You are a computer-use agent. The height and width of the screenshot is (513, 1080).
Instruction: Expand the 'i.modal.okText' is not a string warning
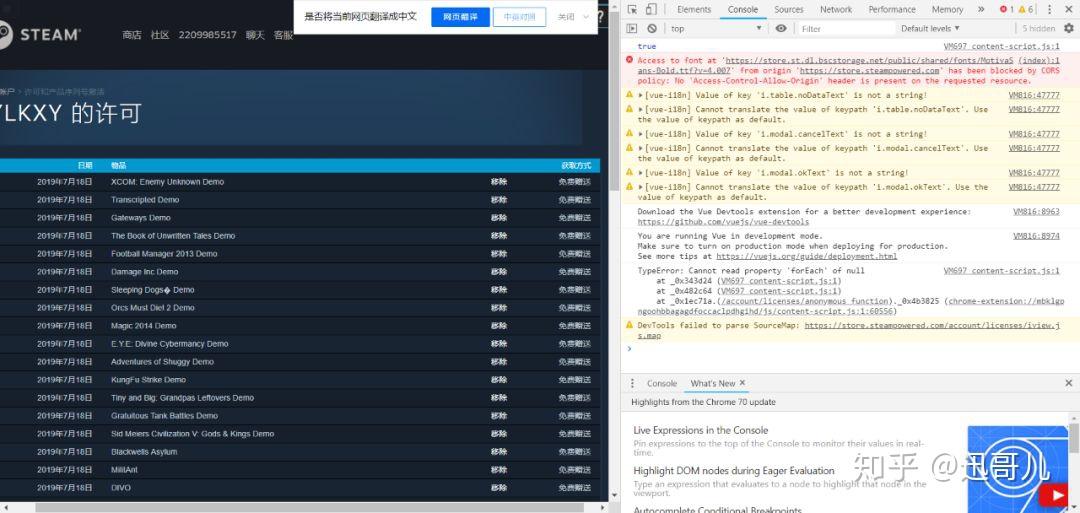641,173
